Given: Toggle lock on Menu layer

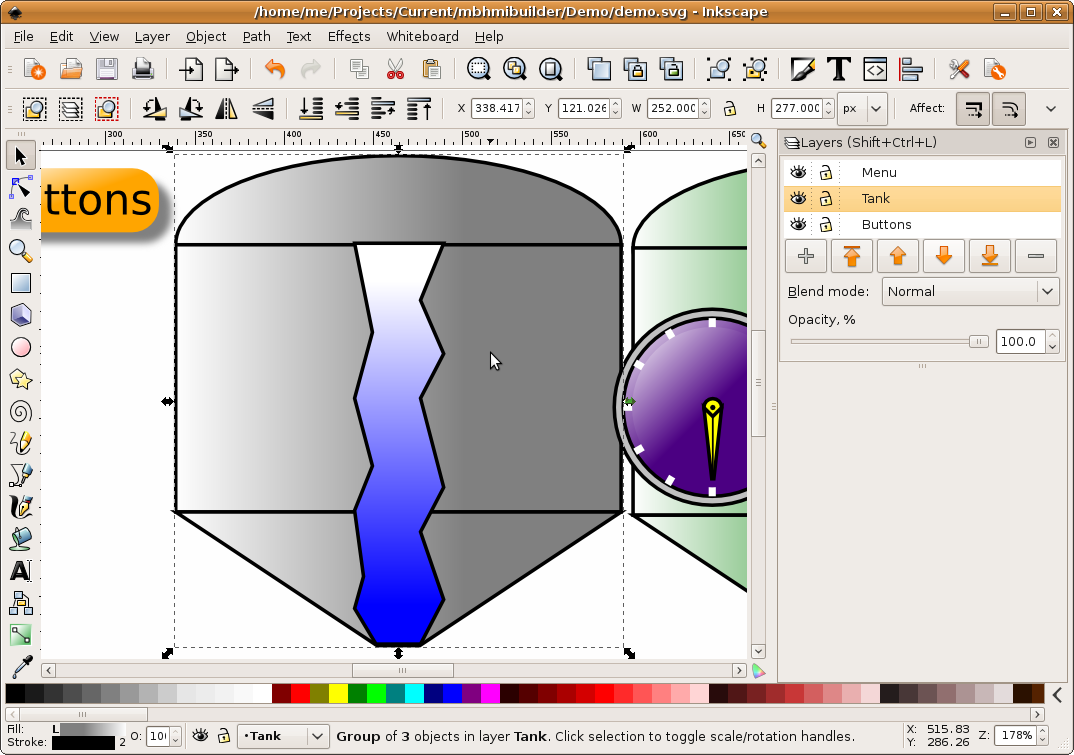Looking at the screenshot, I should coord(825,172).
